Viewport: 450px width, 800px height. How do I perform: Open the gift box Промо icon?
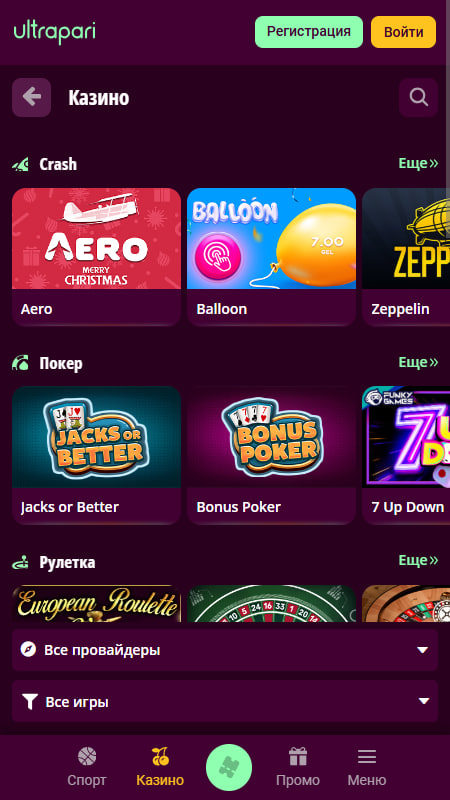pyautogui.click(x=298, y=757)
